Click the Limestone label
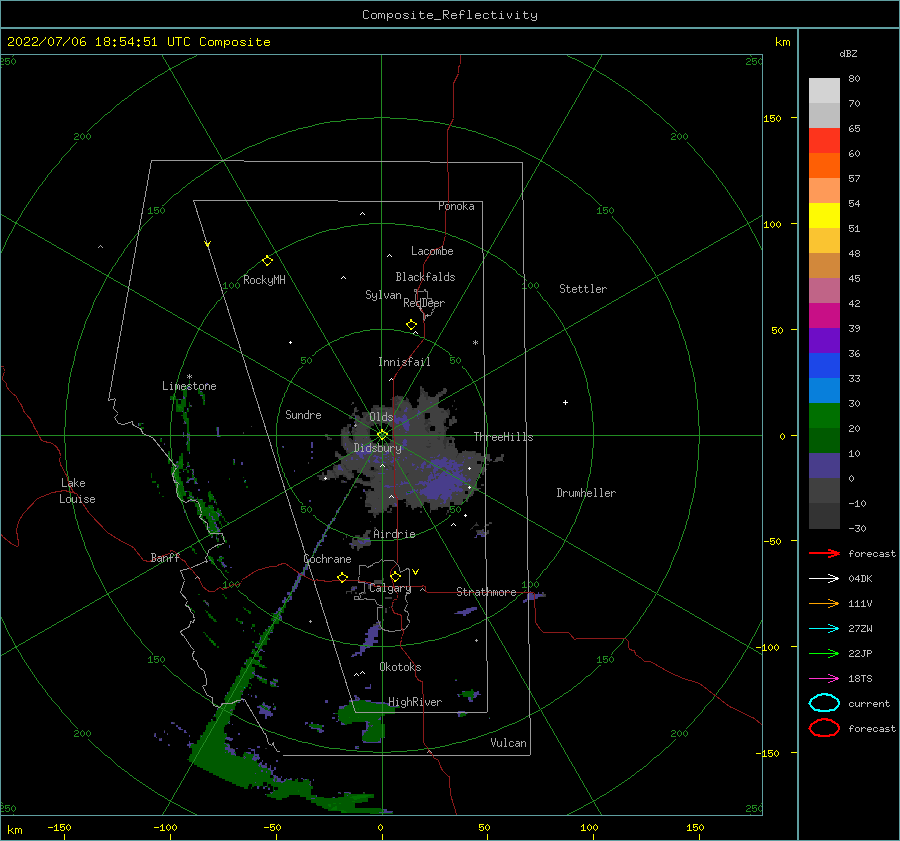 (189, 386)
